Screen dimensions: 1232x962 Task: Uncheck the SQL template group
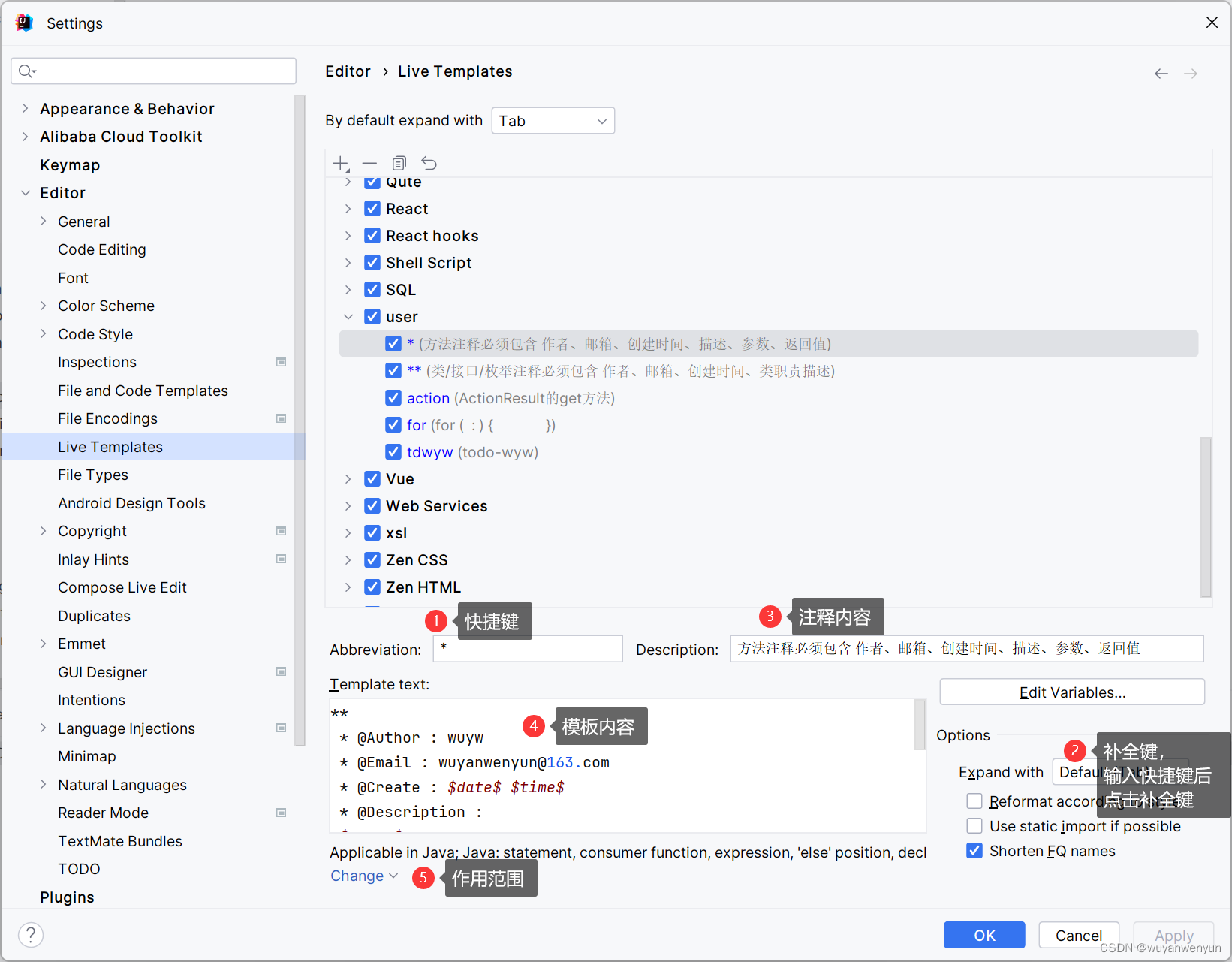(372, 290)
